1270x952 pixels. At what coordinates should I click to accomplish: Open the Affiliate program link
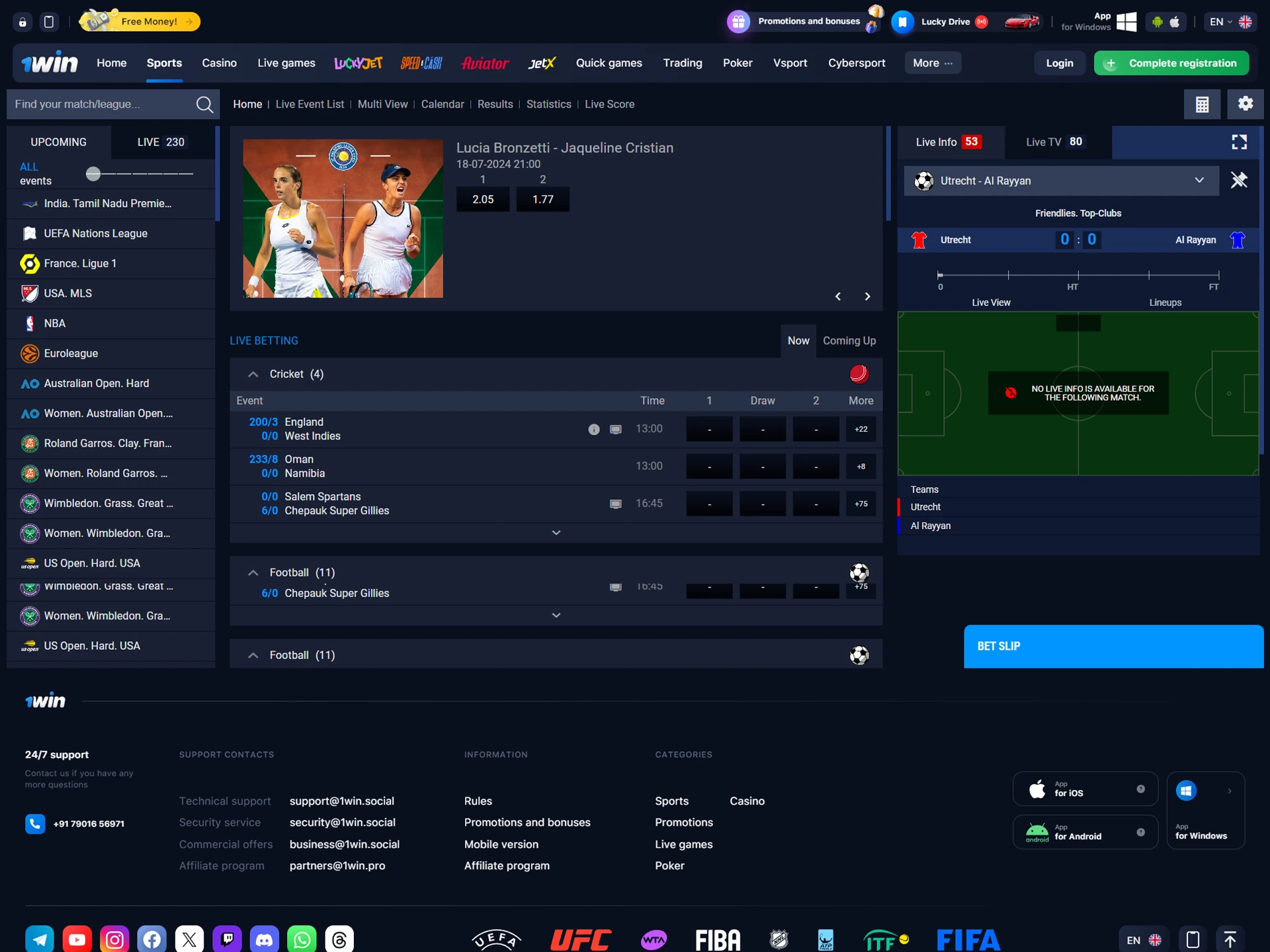pos(507,865)
